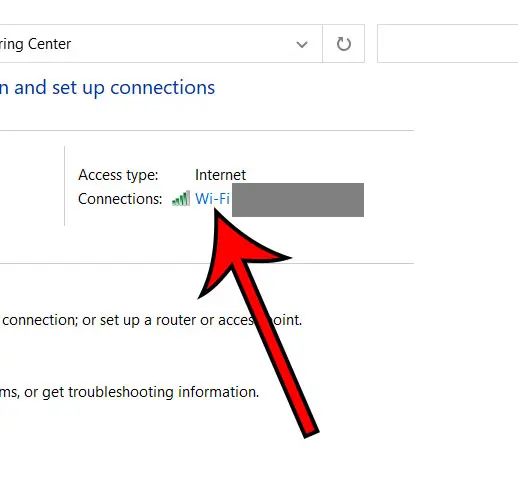Expand the address bar history chevron
This screenshot has width=518, height=500.
pos(302,44)
